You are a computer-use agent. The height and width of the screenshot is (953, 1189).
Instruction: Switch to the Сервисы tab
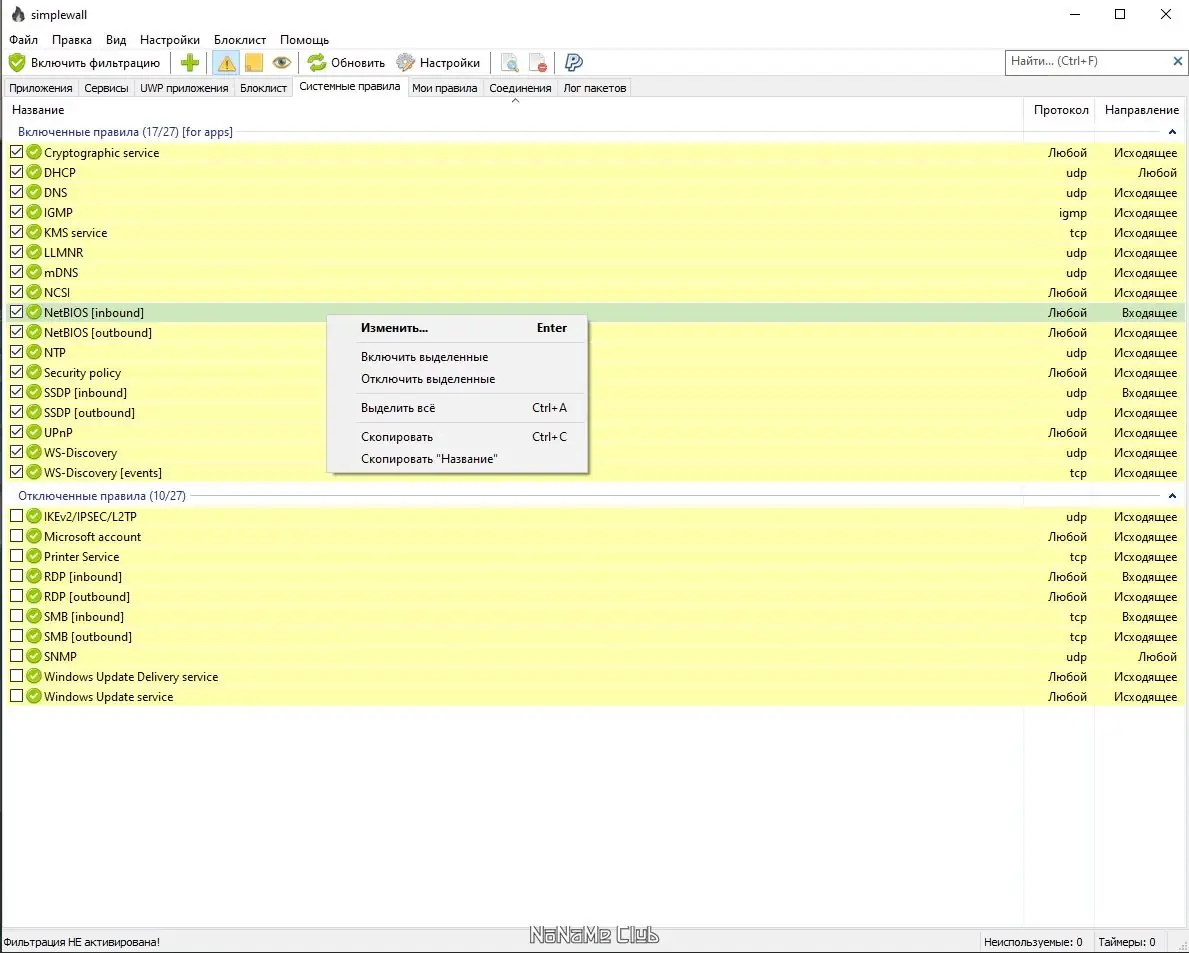pos(106,88)
